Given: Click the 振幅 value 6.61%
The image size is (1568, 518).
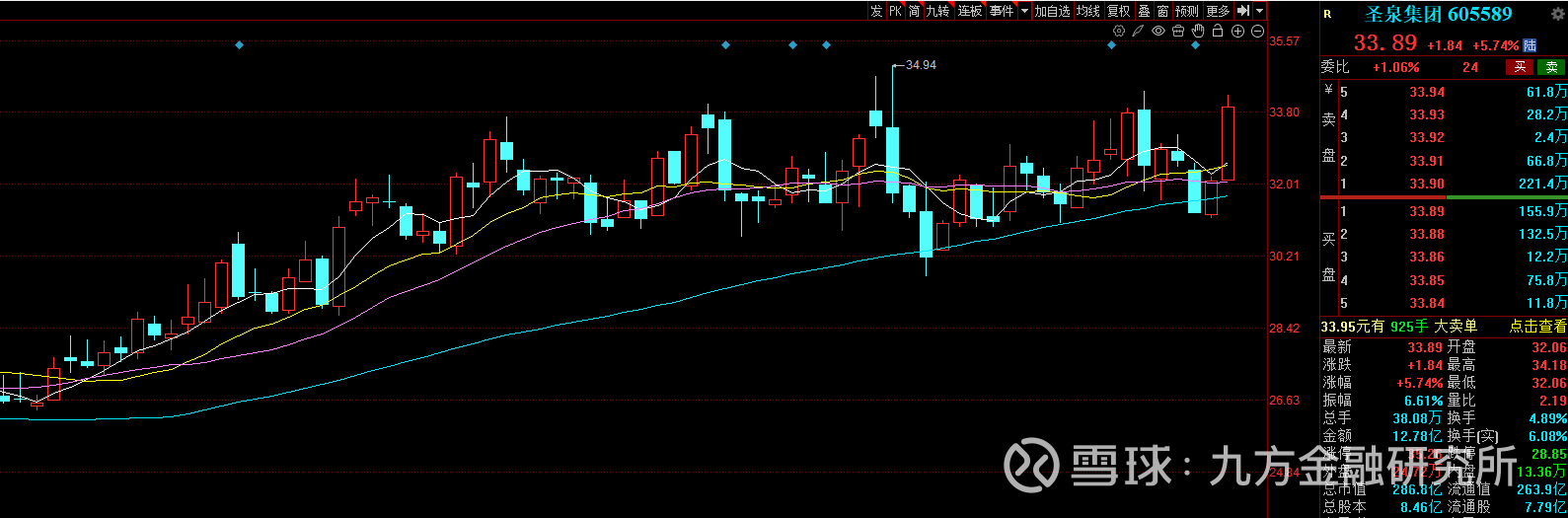Looking at the screenshot, I should coord(1423,401).
